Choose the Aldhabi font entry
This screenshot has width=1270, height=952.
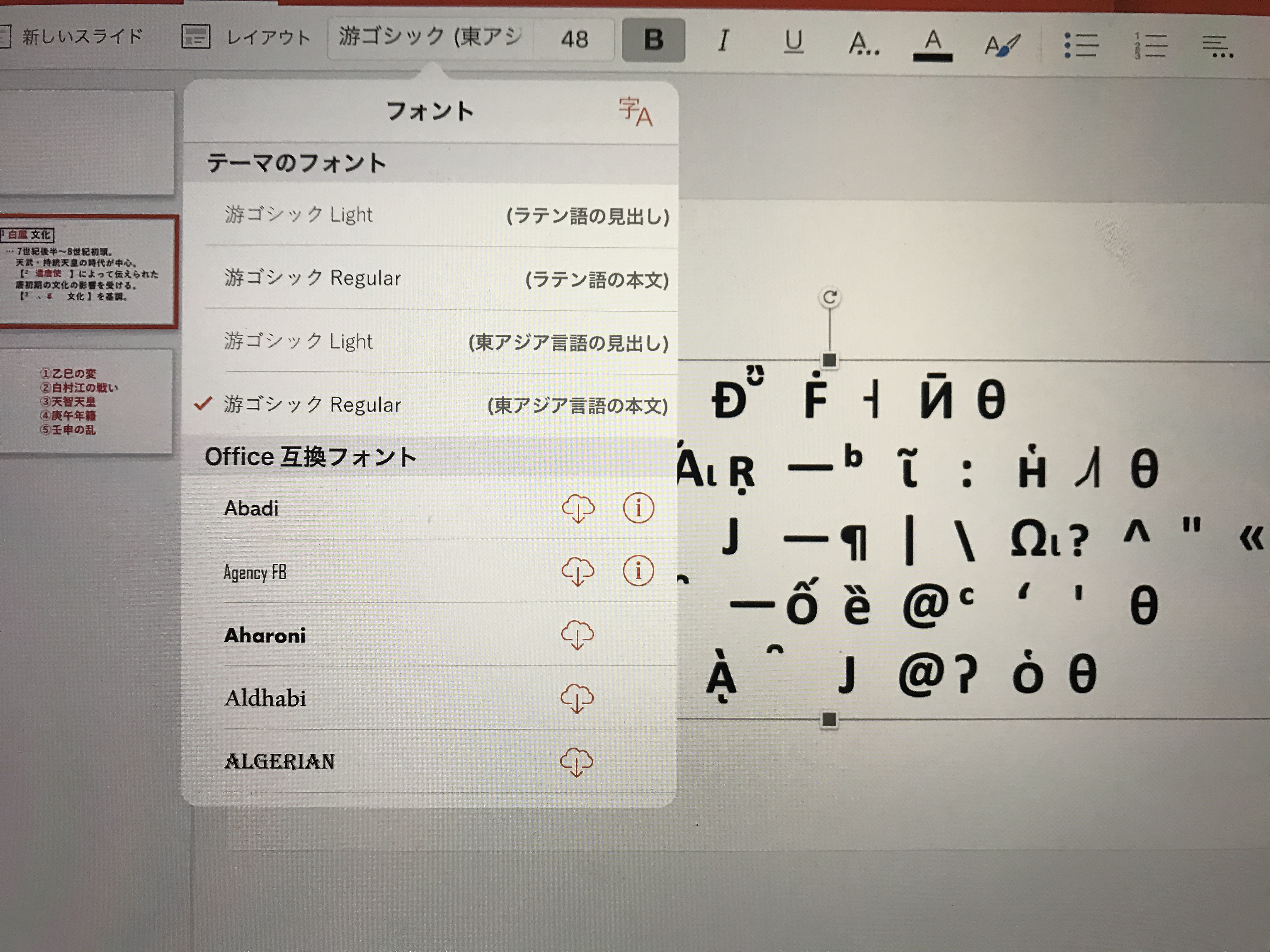265,698
